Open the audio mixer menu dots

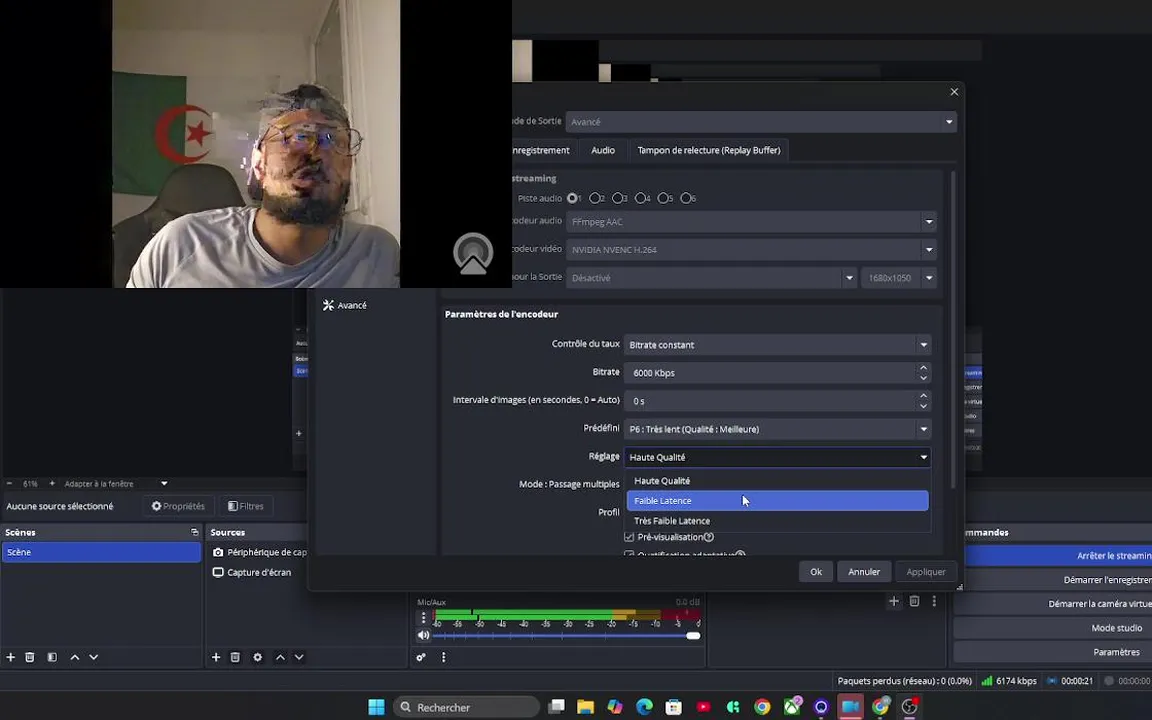point(444,658)
